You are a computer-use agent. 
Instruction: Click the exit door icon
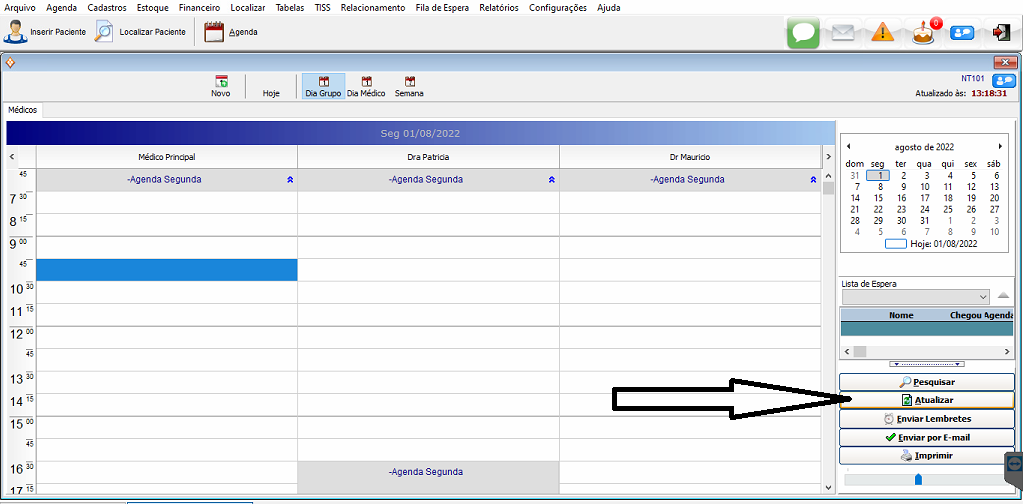[1001, 32]
